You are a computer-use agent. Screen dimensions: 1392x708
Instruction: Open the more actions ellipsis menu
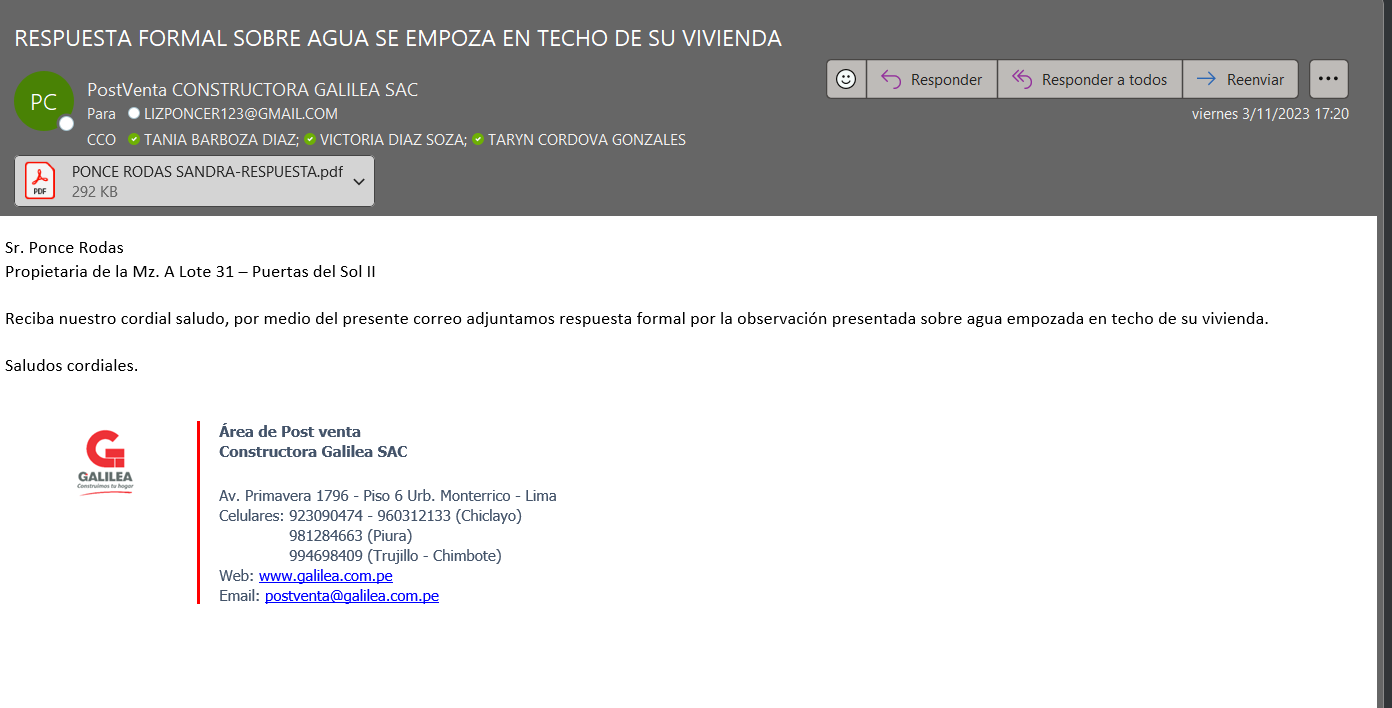pyautogui.click(x=1328, y=79)
